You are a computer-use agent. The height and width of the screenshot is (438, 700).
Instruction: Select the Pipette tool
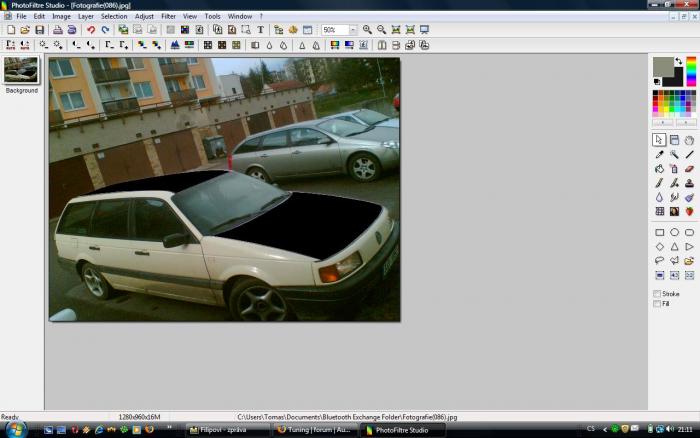click(659, 154)
